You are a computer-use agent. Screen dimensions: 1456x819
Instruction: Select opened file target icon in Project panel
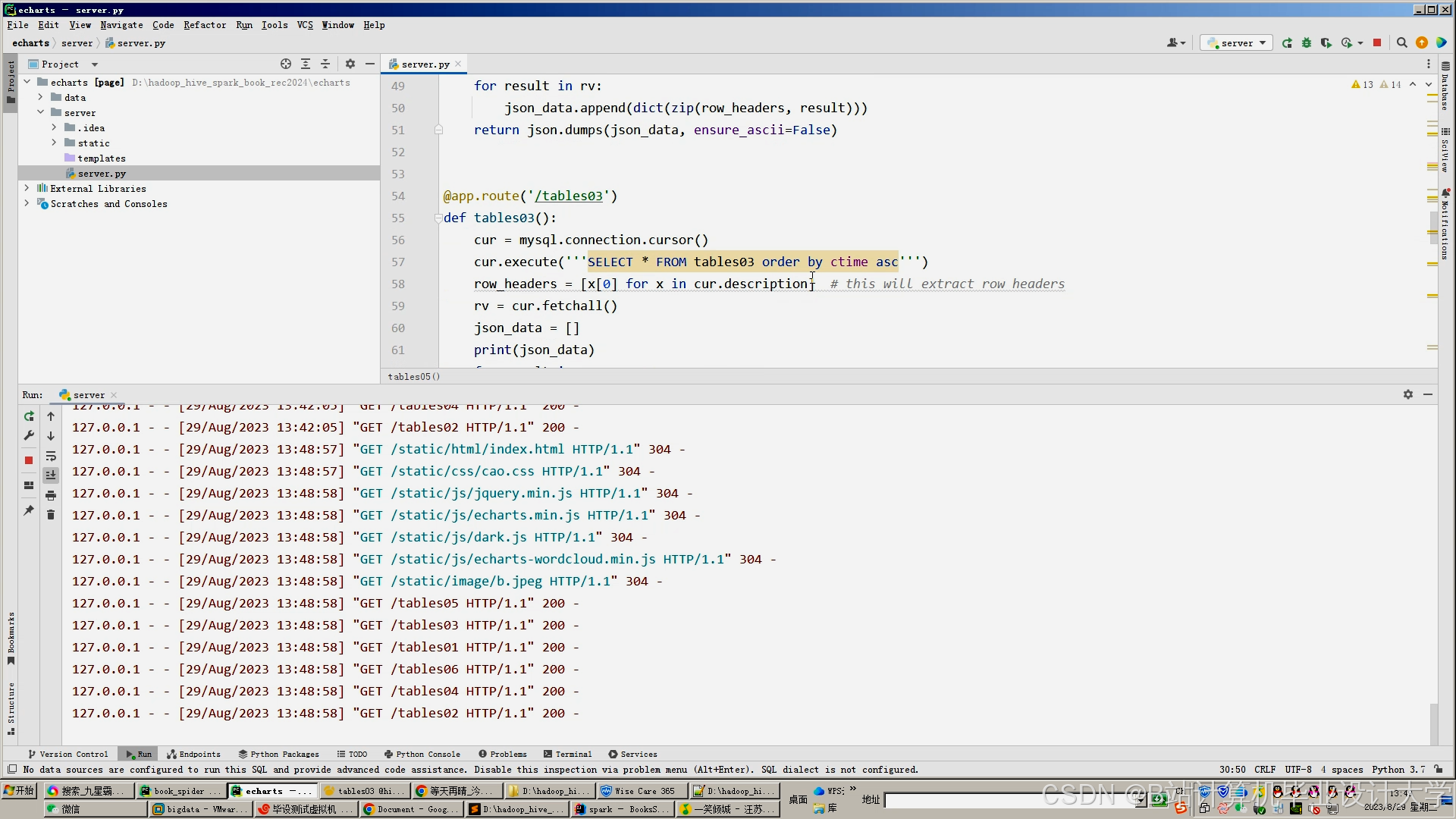tap(286, 64)
